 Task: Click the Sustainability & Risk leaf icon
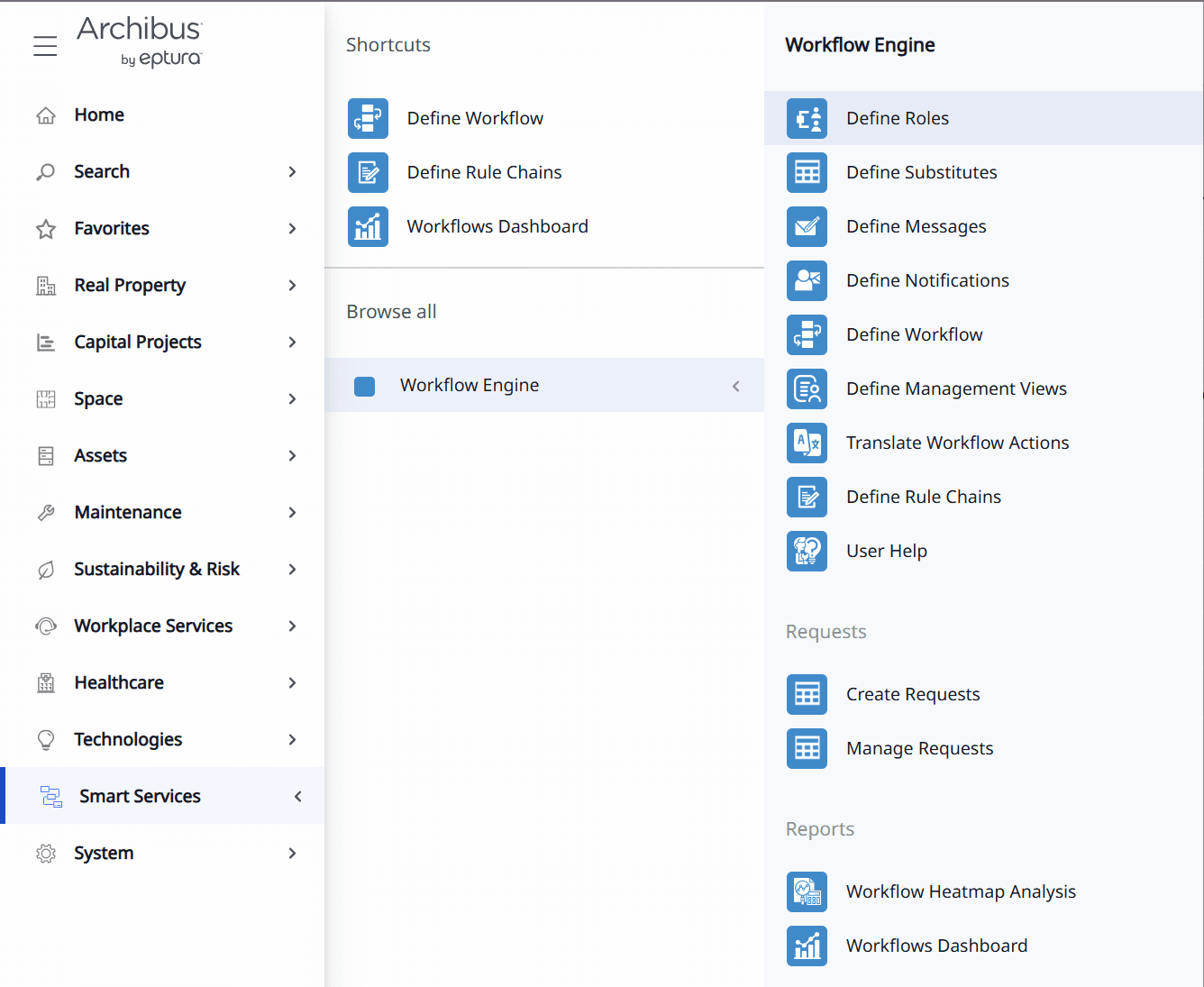click(x=46, y=570)
